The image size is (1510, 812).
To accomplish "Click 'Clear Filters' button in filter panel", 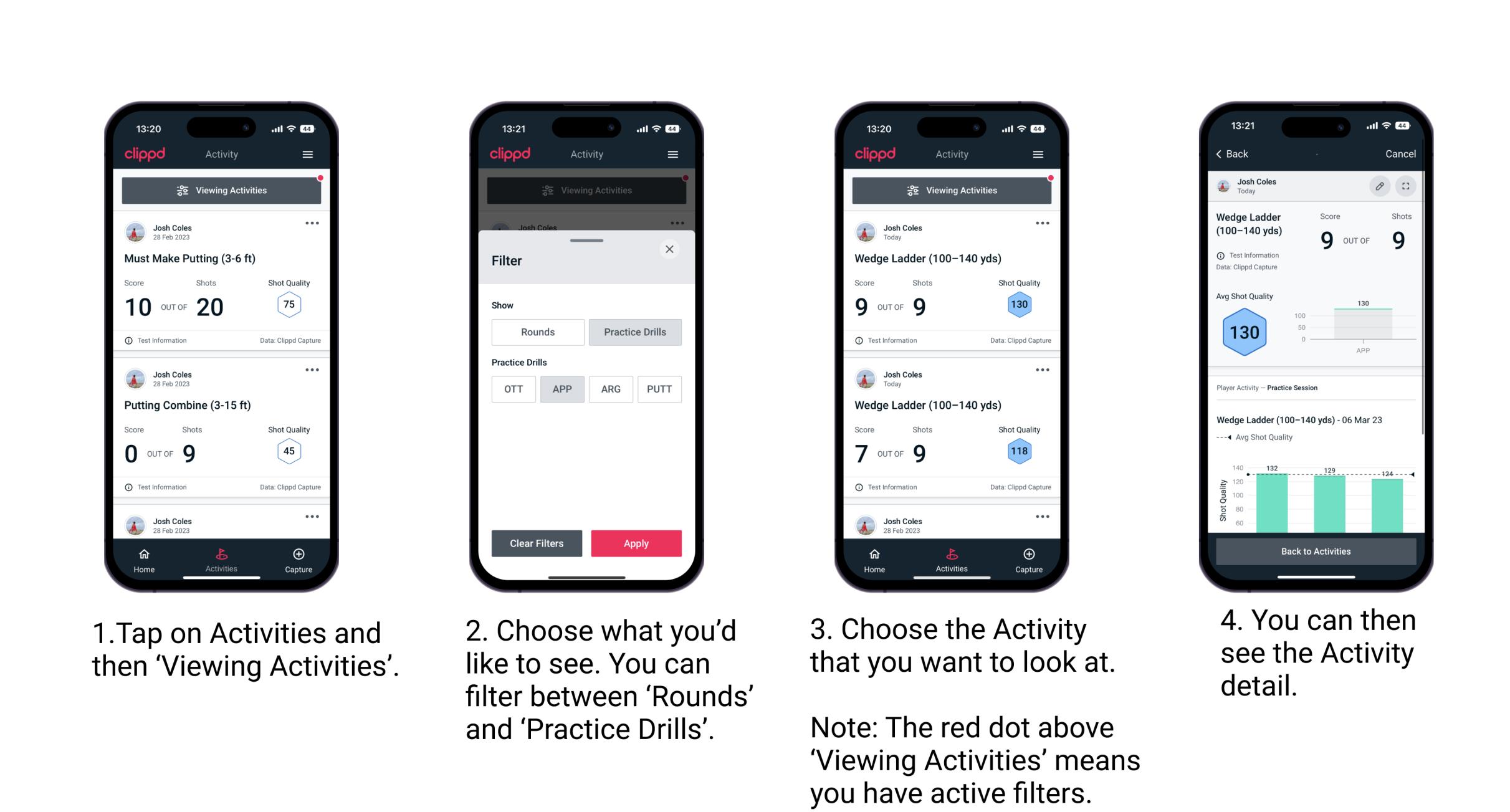I will pos(537,543).
